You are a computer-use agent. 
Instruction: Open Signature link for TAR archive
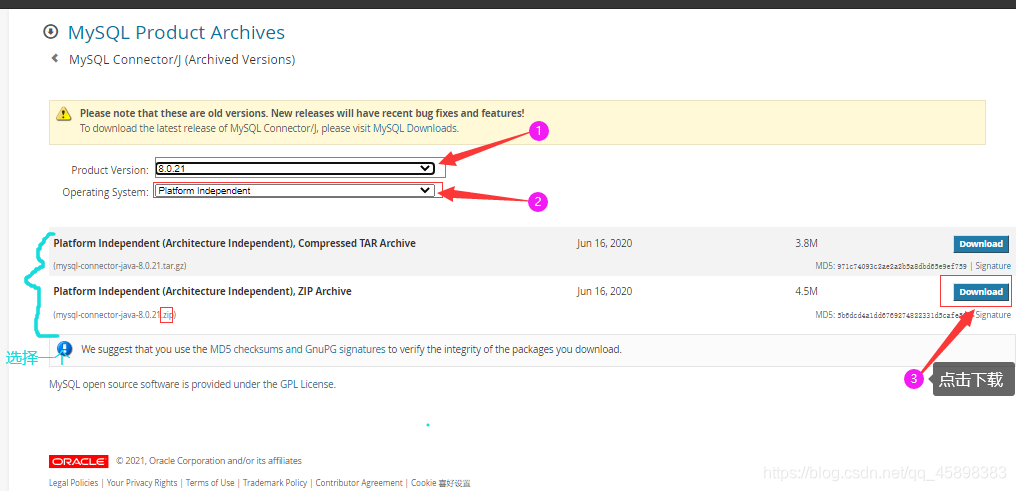993,266
